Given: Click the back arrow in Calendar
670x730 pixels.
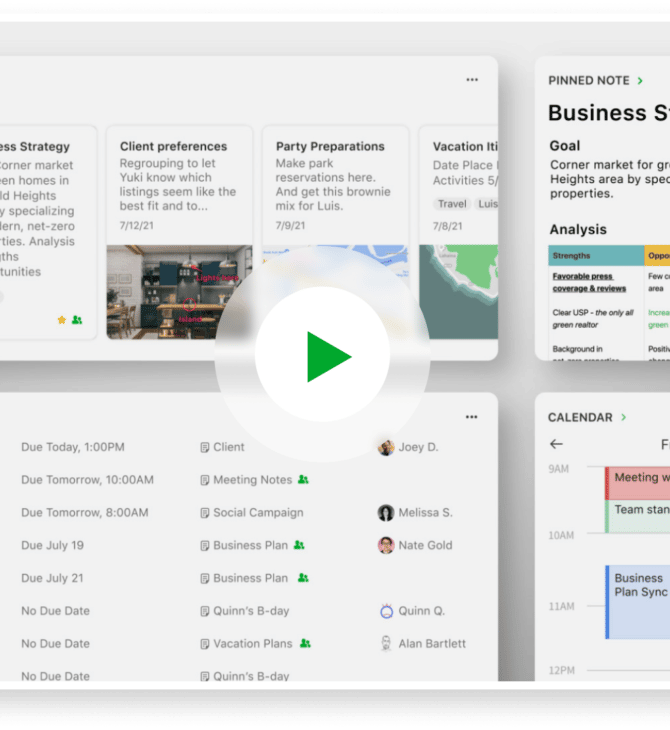Looking at the screenshot, I should point(557,444).
